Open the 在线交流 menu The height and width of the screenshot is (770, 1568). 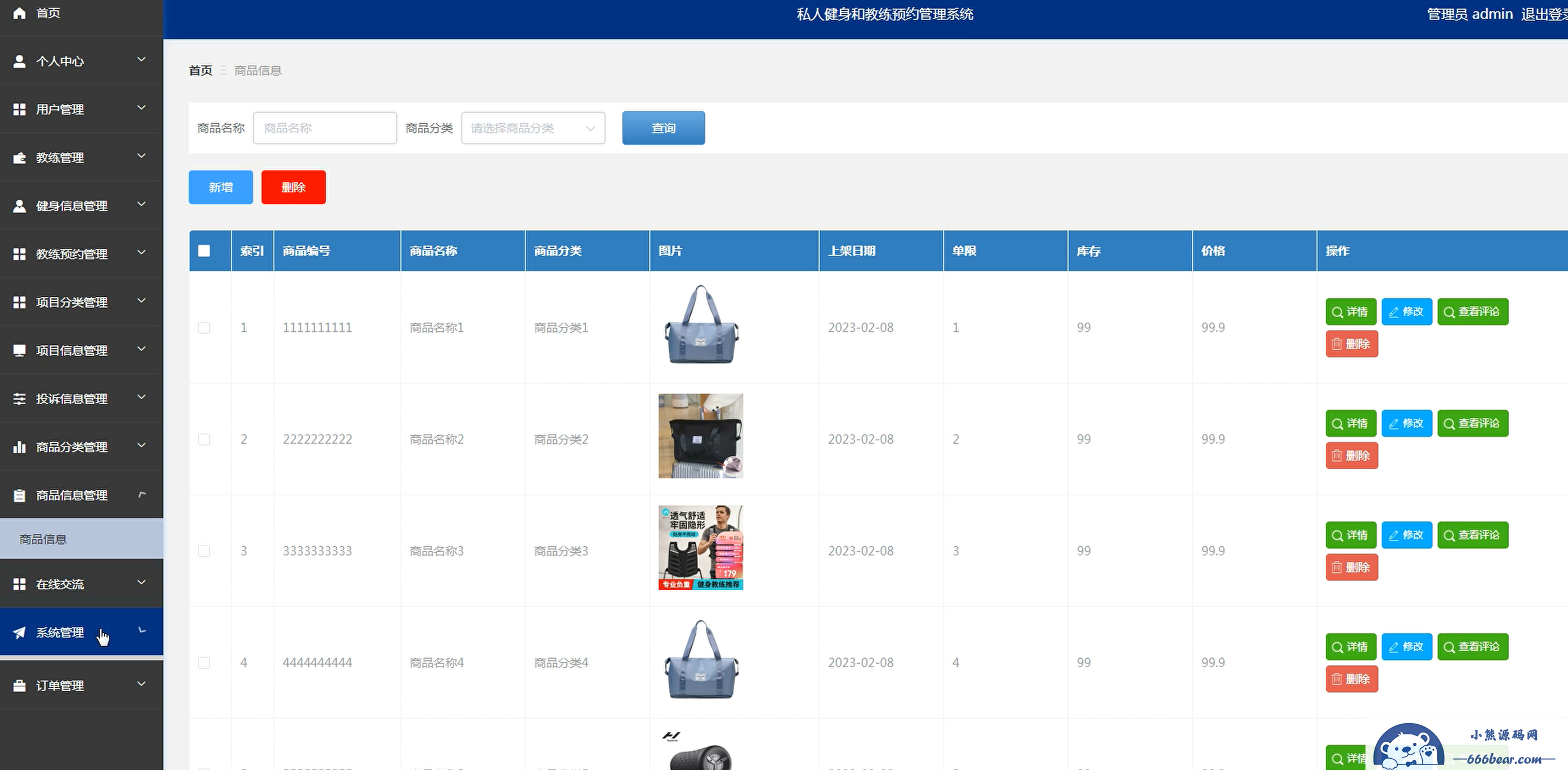(x=81, y=584)
